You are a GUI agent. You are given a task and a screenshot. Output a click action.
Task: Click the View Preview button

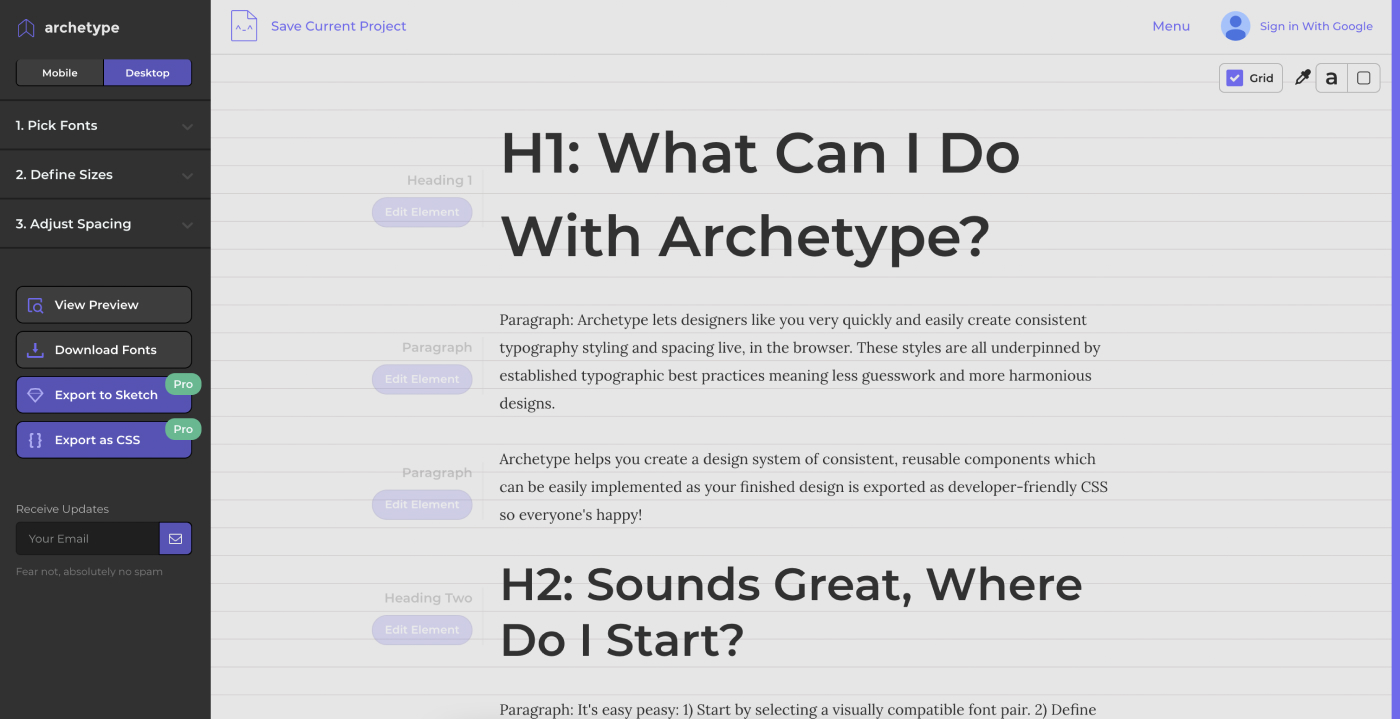tap(104, 305)
